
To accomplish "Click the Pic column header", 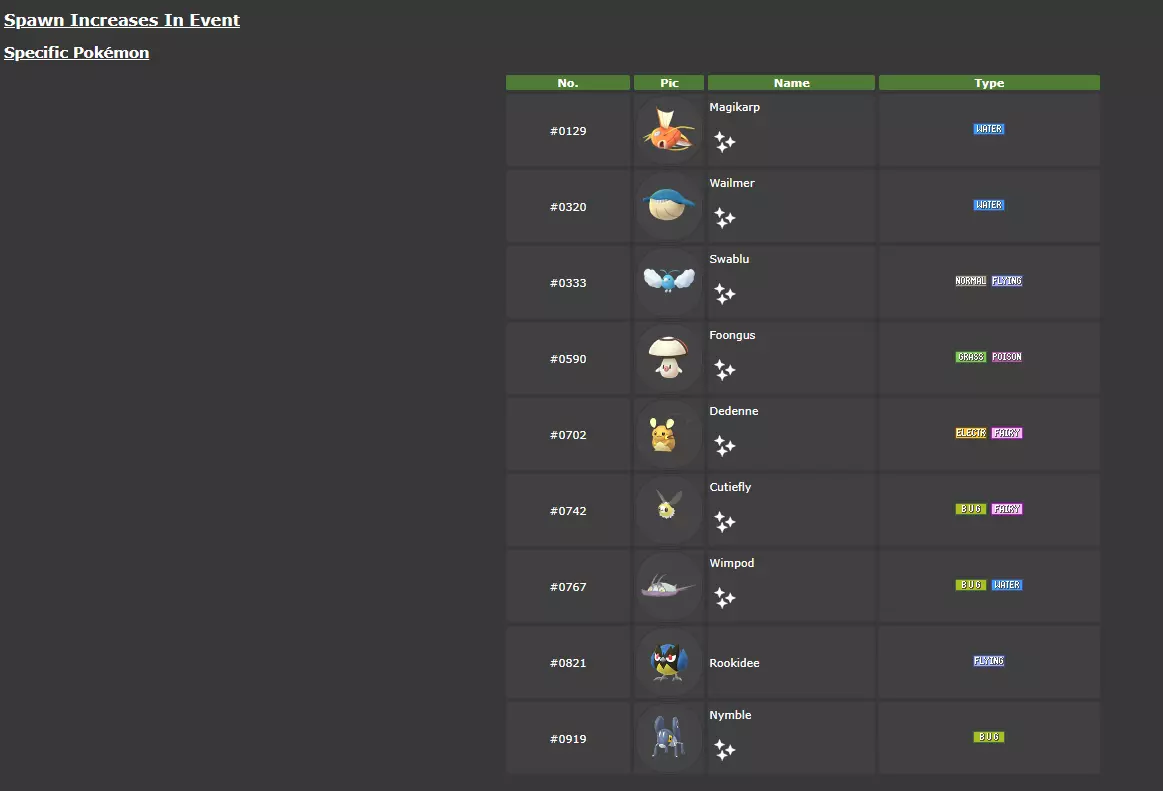I will tap(669, 83).
